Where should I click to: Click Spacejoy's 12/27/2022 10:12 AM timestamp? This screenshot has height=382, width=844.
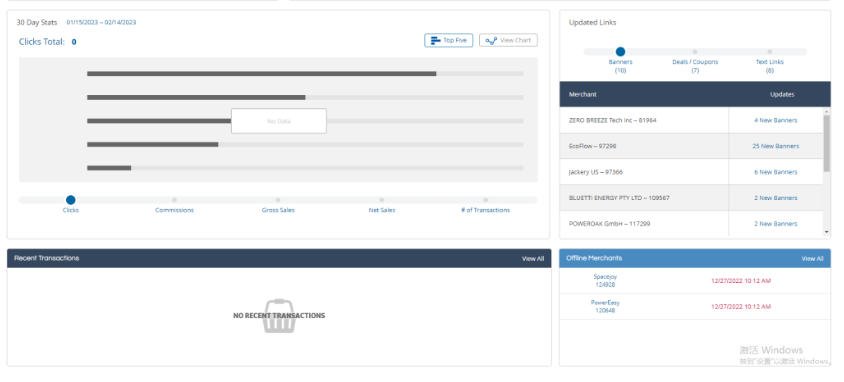point(741,281)
